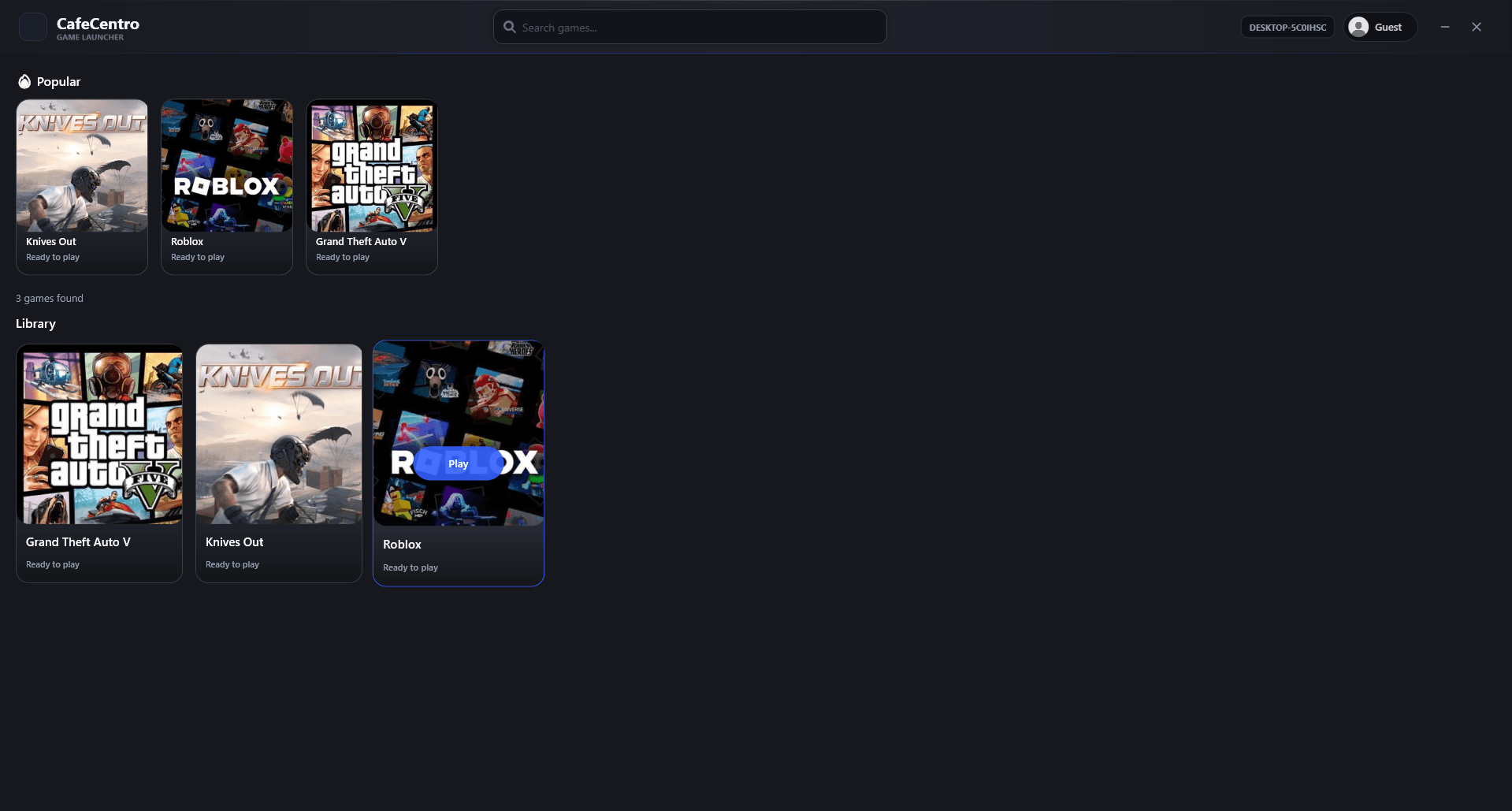Image resolution: width=1512 pixels, height=811 pixels.
Task: Select the Grand Theft Auto V cover in Library
Action: pyautogui.click(x=99, y=434)
